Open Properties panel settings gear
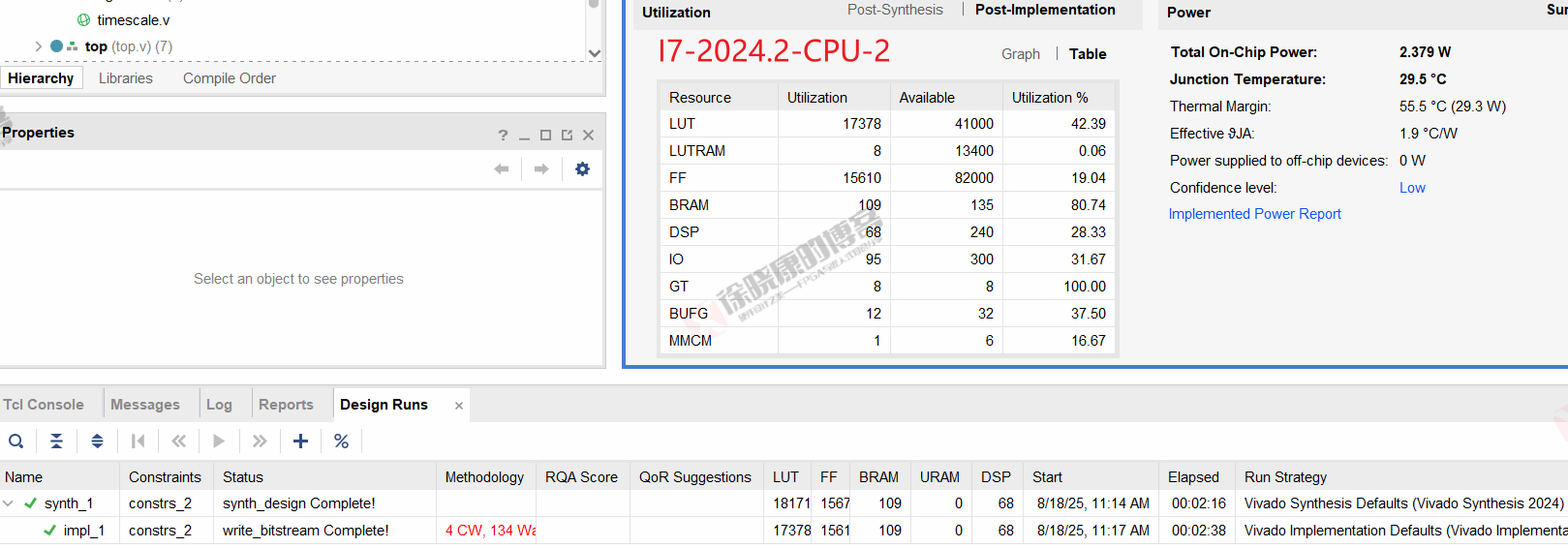Image resolution: width=1568 pixels, height=548 pixels. [x=582, y=169]
